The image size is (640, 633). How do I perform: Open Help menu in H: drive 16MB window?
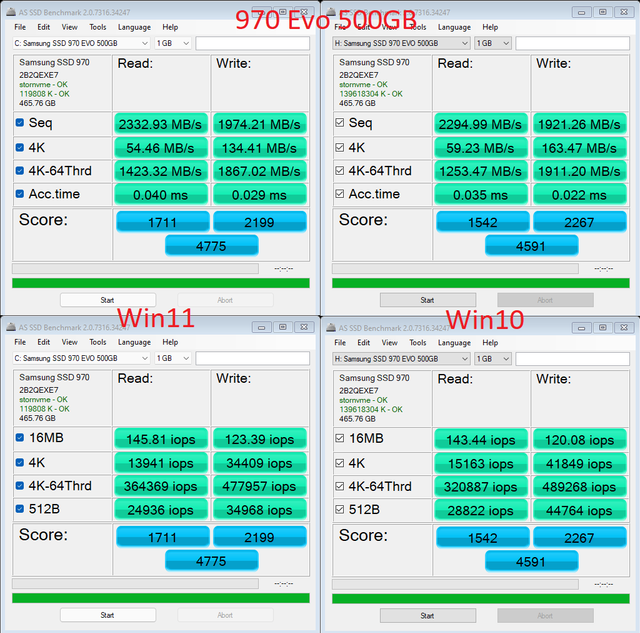[490, 343]
